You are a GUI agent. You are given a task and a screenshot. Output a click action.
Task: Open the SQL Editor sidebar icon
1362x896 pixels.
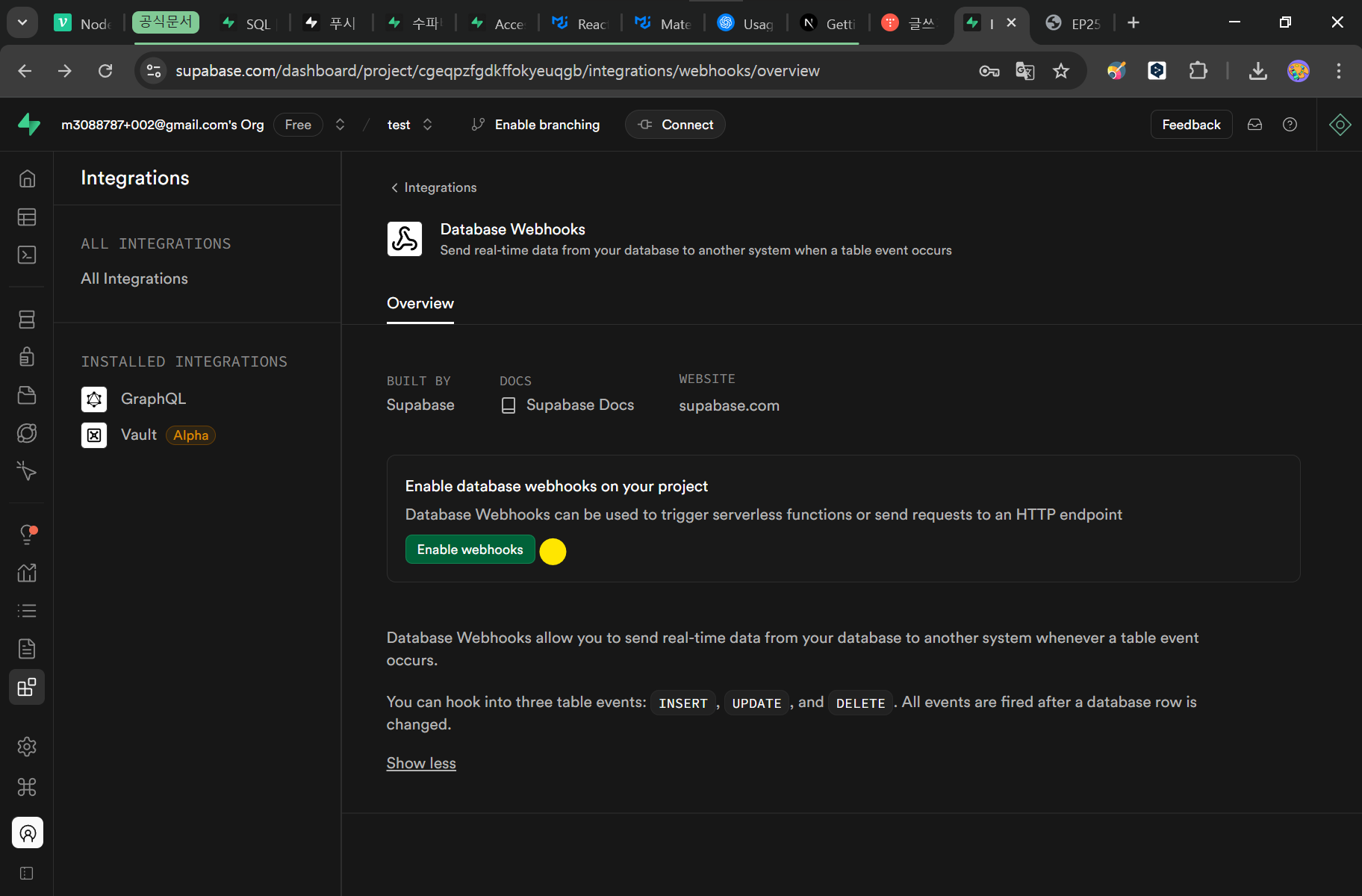tap(27, 255)
